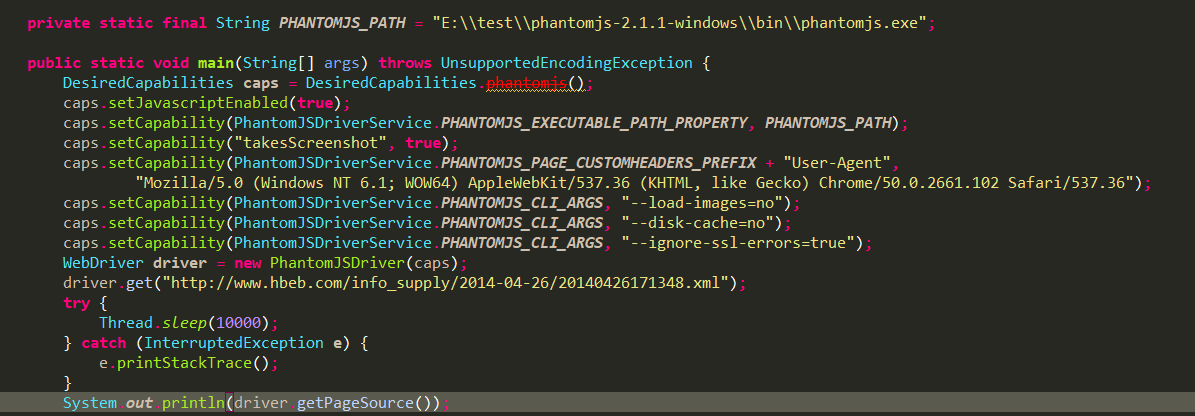Click the bold caps variable declaration

click(x=261, y=82)
